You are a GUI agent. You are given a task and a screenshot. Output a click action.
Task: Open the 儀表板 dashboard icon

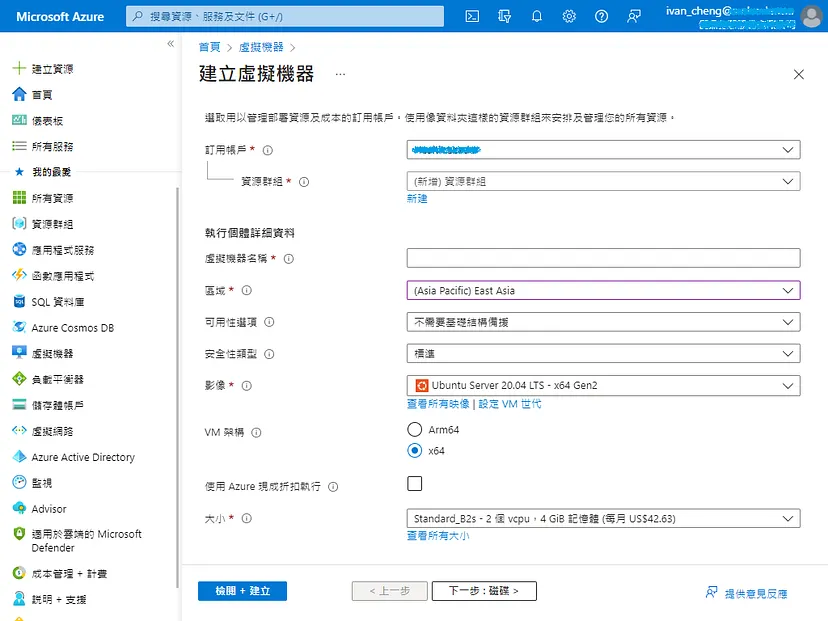(19, 120)
